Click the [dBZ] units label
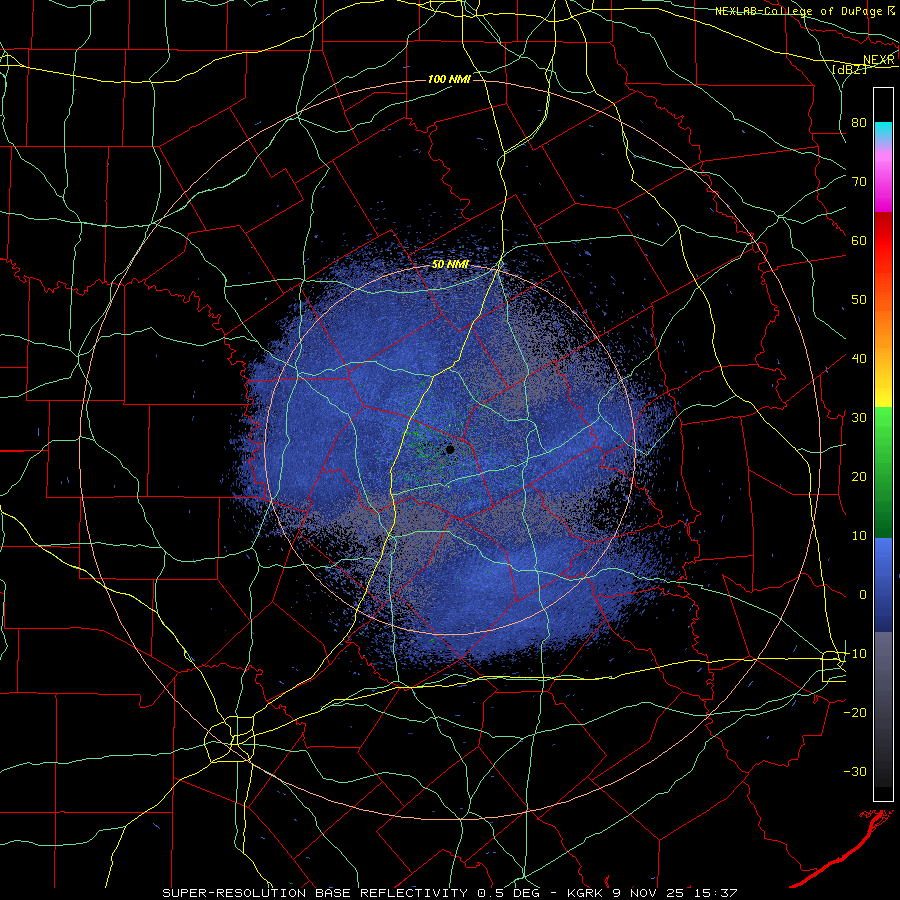Viewport: 900px width, 900px height. click(849, 70)
